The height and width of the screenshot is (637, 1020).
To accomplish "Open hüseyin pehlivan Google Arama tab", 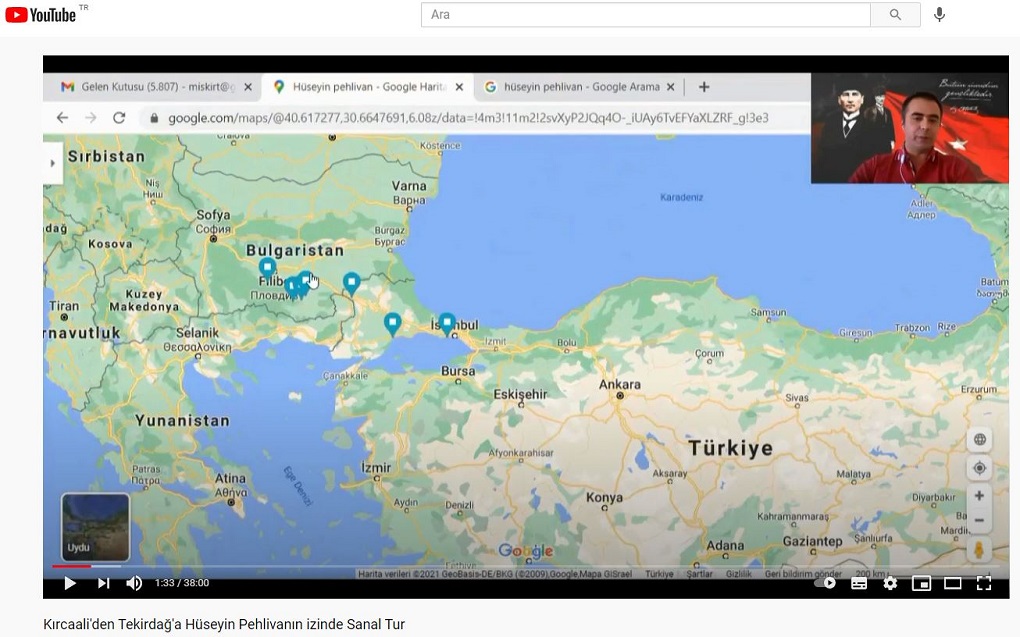I will click(x=581, y=87).
